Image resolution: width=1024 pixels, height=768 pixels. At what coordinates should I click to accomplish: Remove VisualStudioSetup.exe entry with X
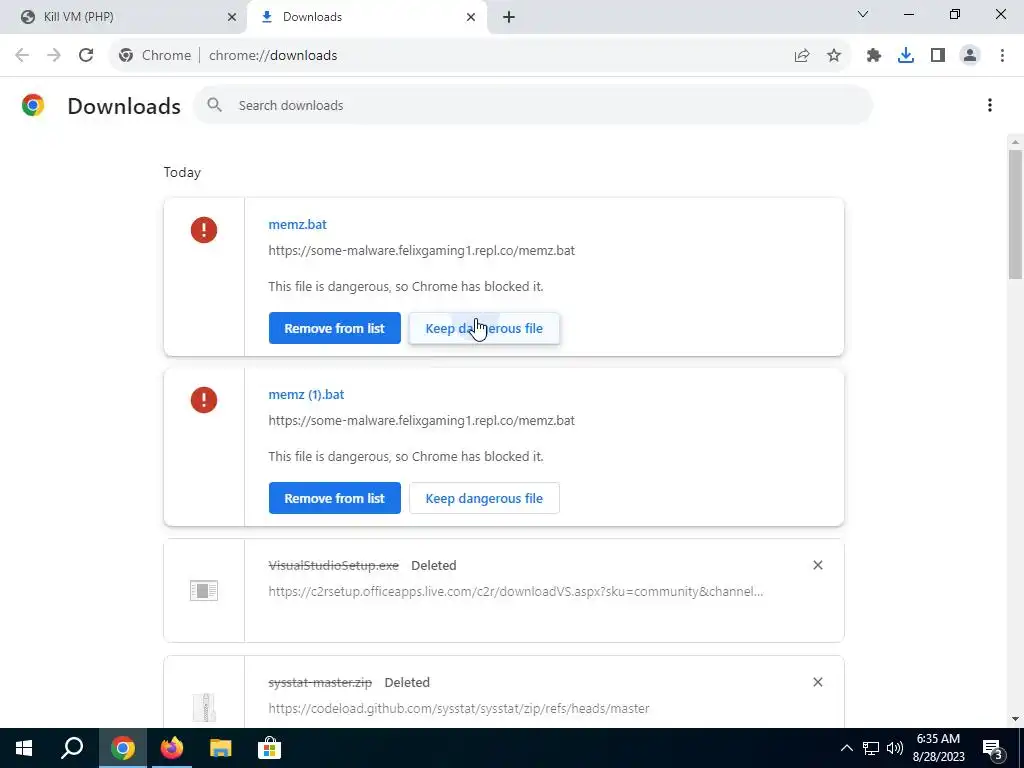pyautogui.click(x=818, y=565)
